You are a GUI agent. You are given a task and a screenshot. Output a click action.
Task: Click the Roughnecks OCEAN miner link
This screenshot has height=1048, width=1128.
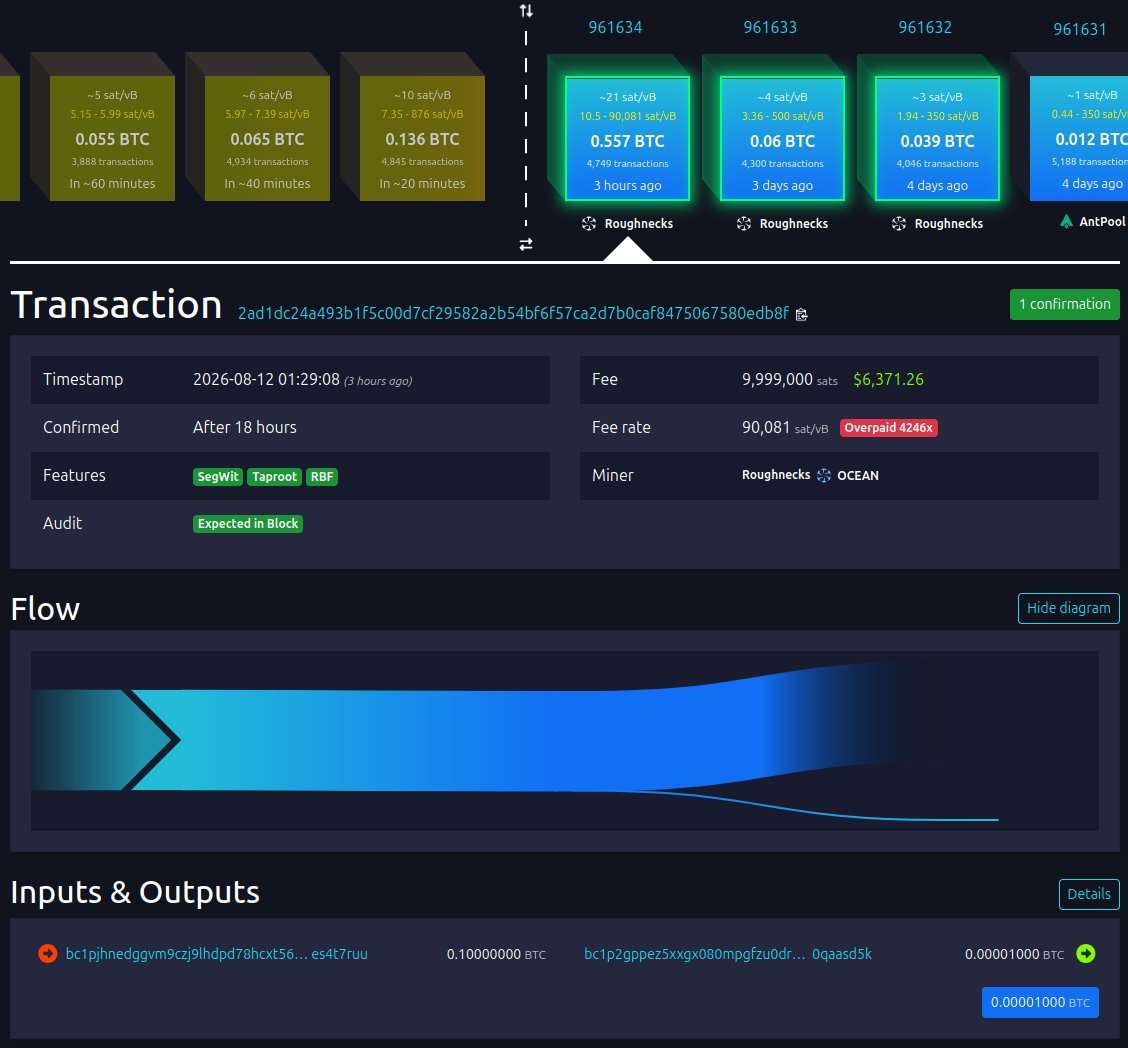tap(810, 475)
